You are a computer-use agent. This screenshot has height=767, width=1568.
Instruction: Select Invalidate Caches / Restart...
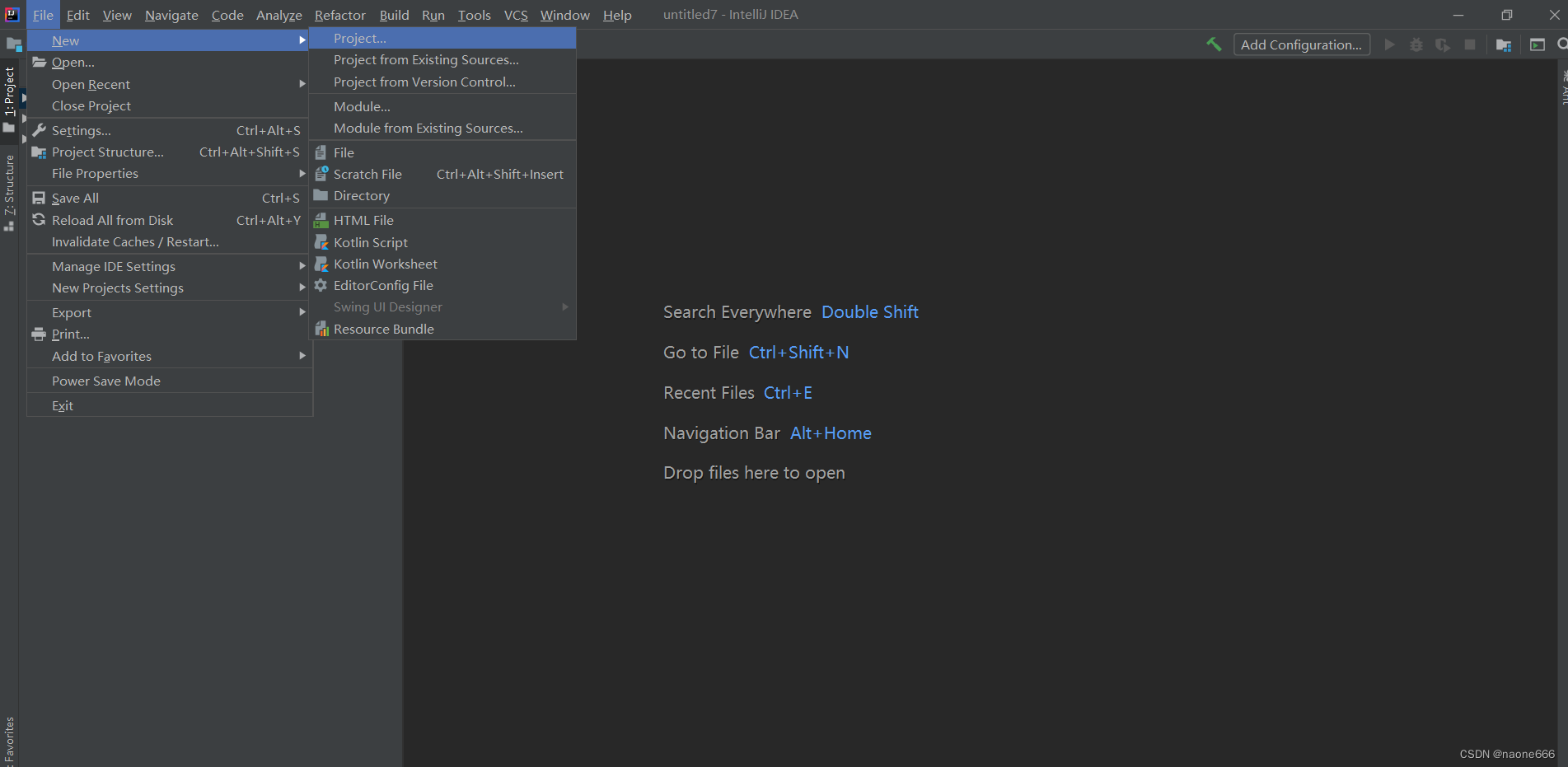(x=170, y=242)
